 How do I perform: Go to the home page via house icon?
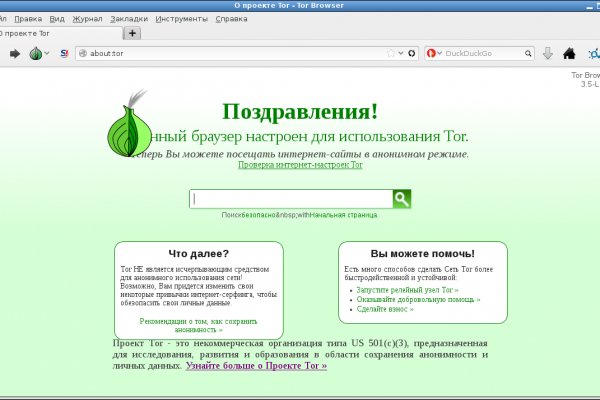pyautogui.click(x=569, y=53)
